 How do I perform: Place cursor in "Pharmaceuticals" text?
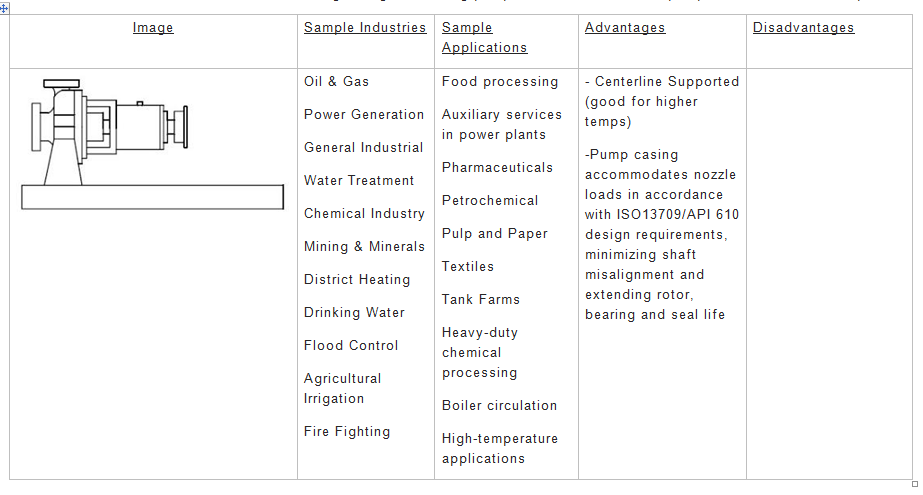(497, 168)
